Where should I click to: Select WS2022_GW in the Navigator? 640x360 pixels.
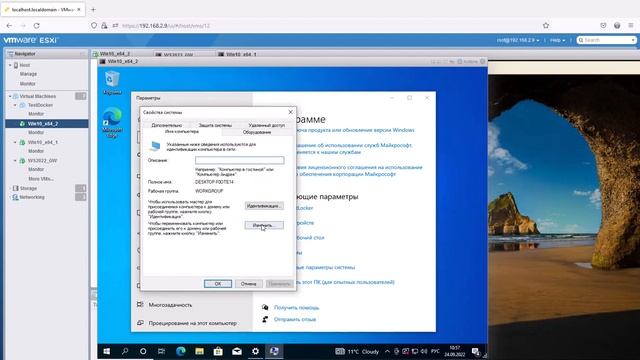42,160
